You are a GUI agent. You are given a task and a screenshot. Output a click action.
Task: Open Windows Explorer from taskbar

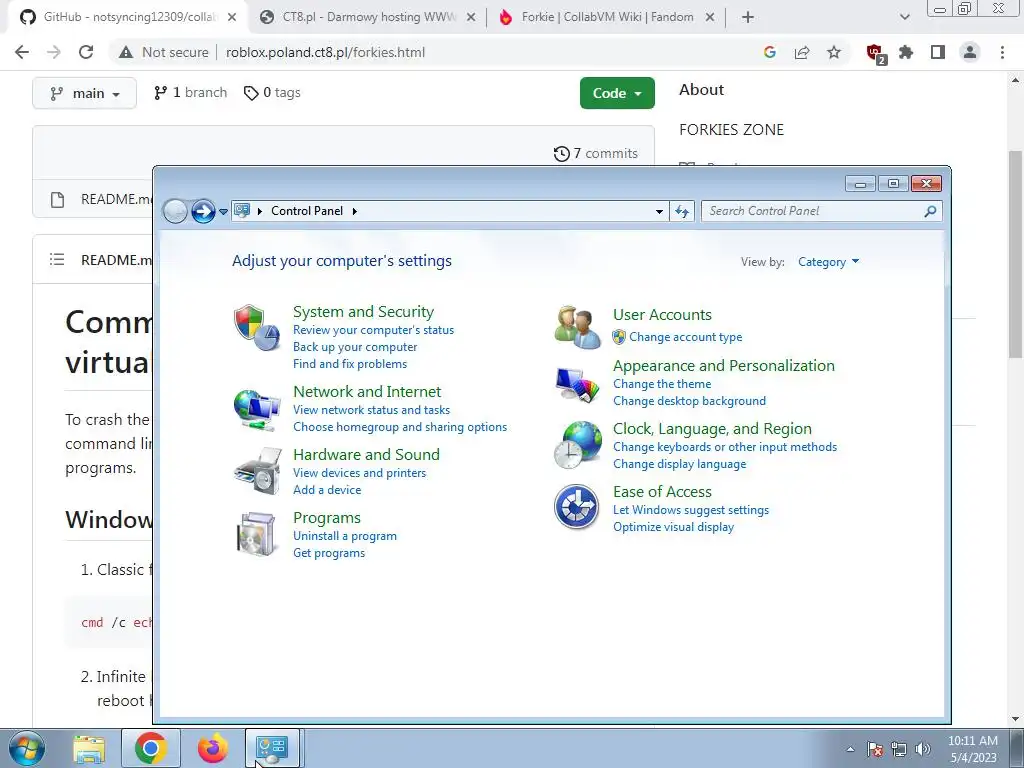89,749
